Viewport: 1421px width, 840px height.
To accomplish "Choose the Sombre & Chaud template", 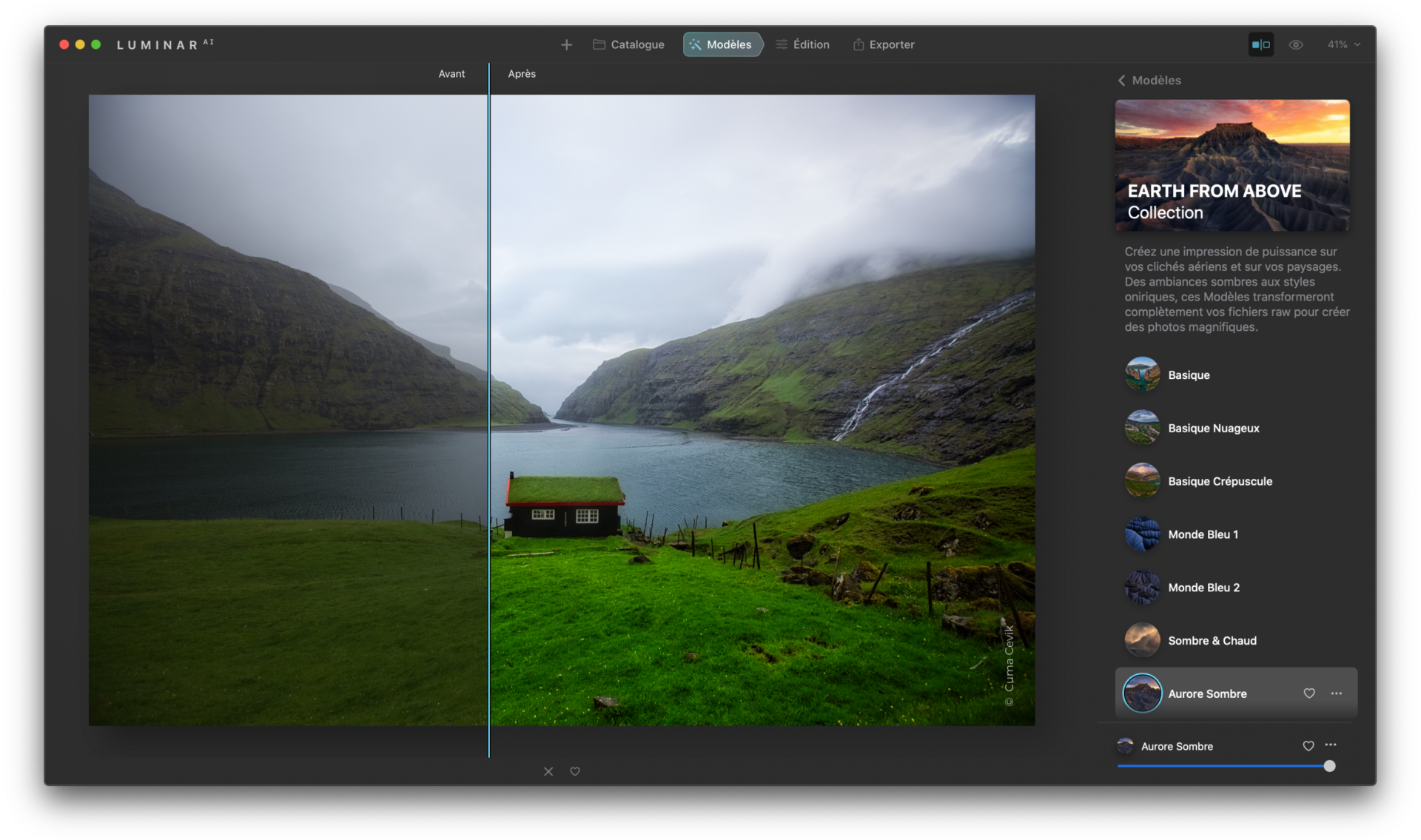I will pos(1212,641).
